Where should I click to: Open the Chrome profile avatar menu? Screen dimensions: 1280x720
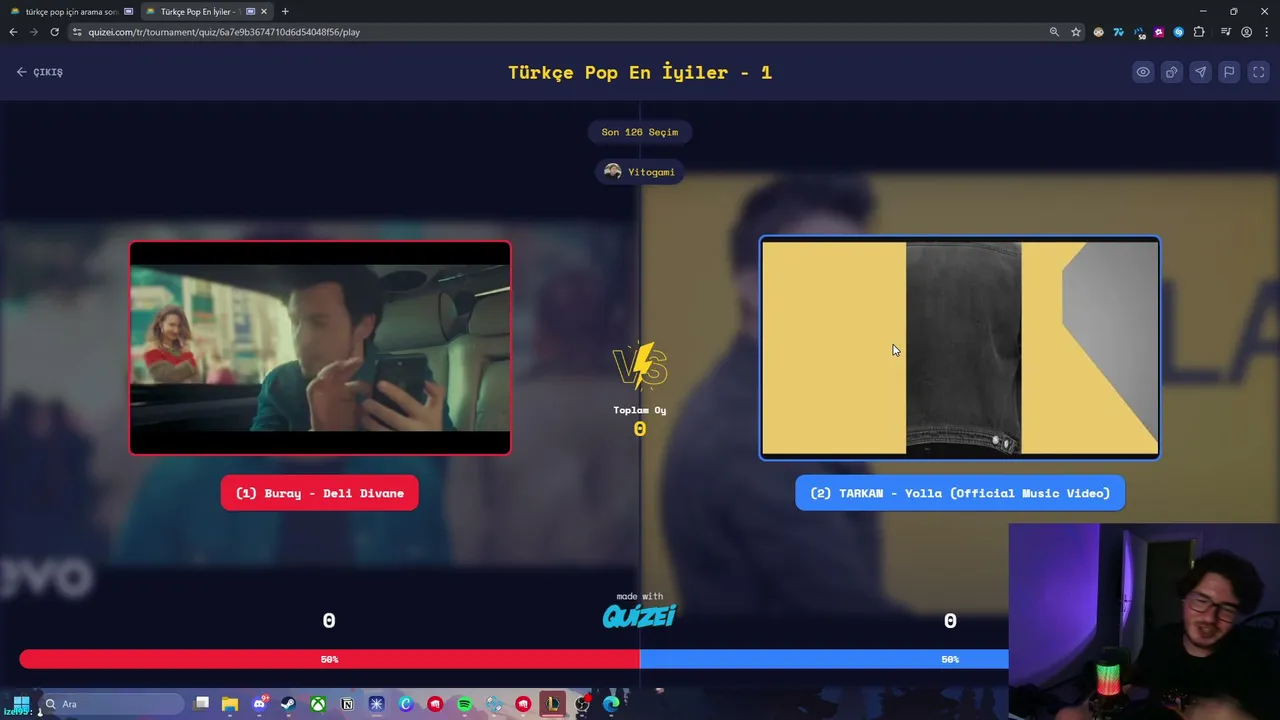tap(1246, 32)
